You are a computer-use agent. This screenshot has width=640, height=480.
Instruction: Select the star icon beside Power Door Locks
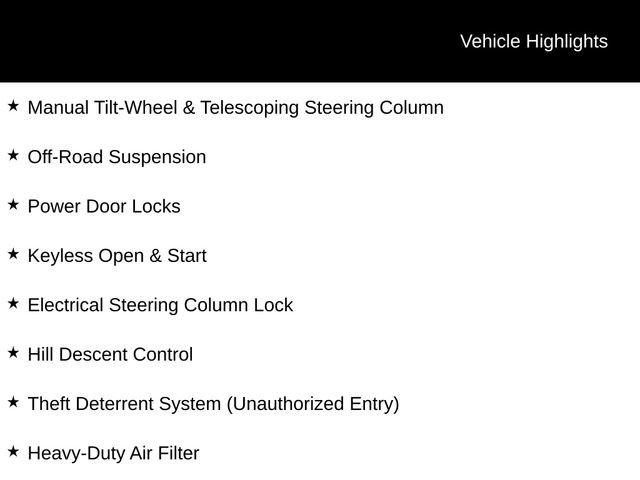coord(13,204)
